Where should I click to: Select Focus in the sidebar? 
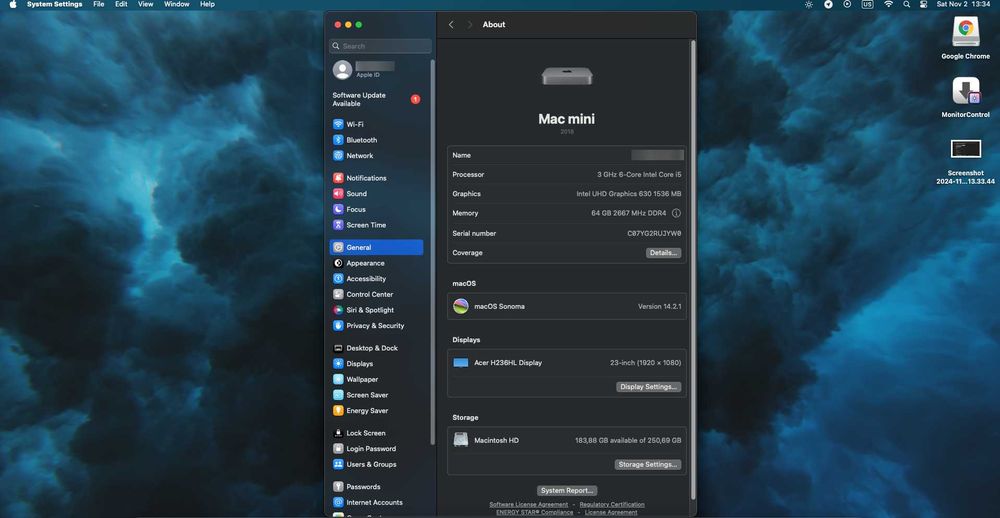(x=376, y=209)
